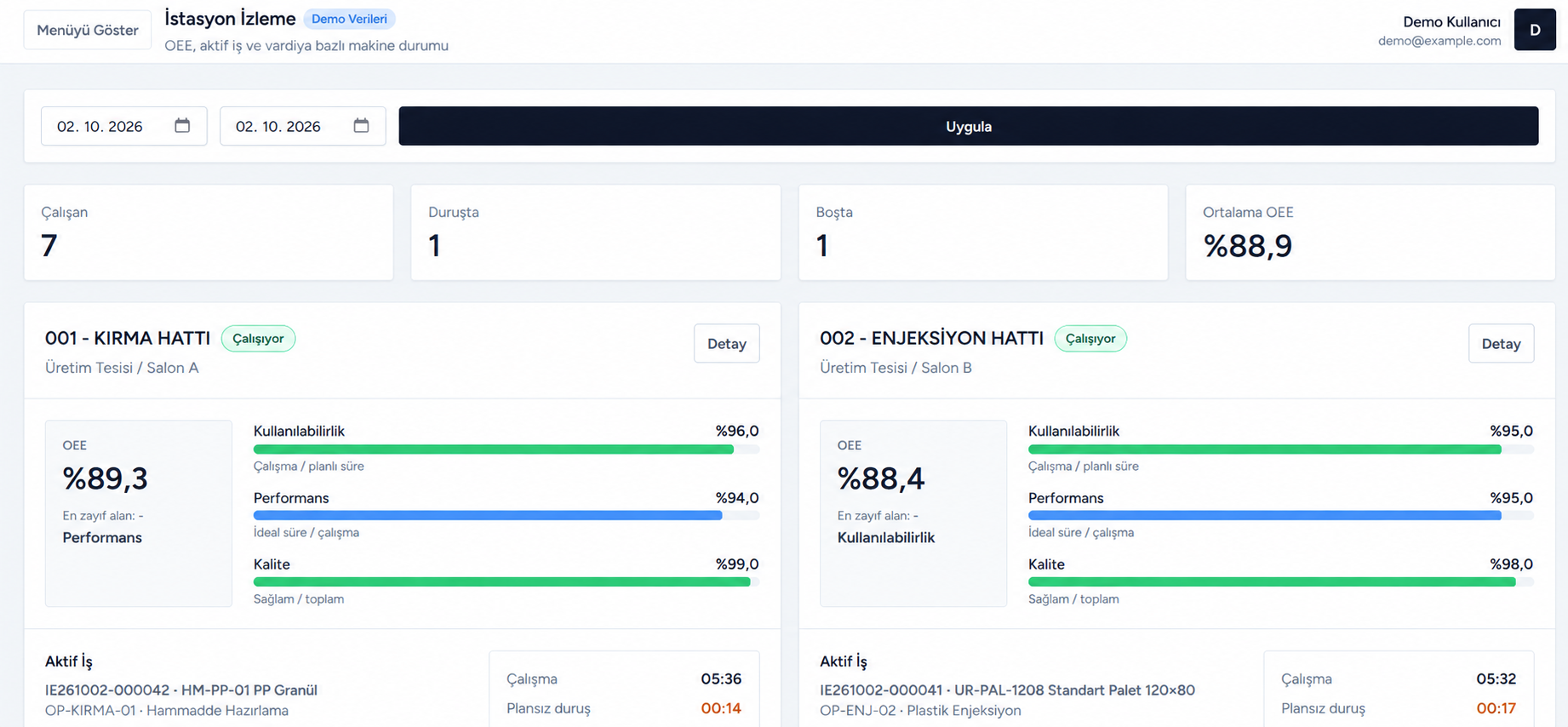Click Çalışıyor status badge of ENJEKSİYON HATTI
This screenshot has width=1568, height=727.
point(1090,339)
